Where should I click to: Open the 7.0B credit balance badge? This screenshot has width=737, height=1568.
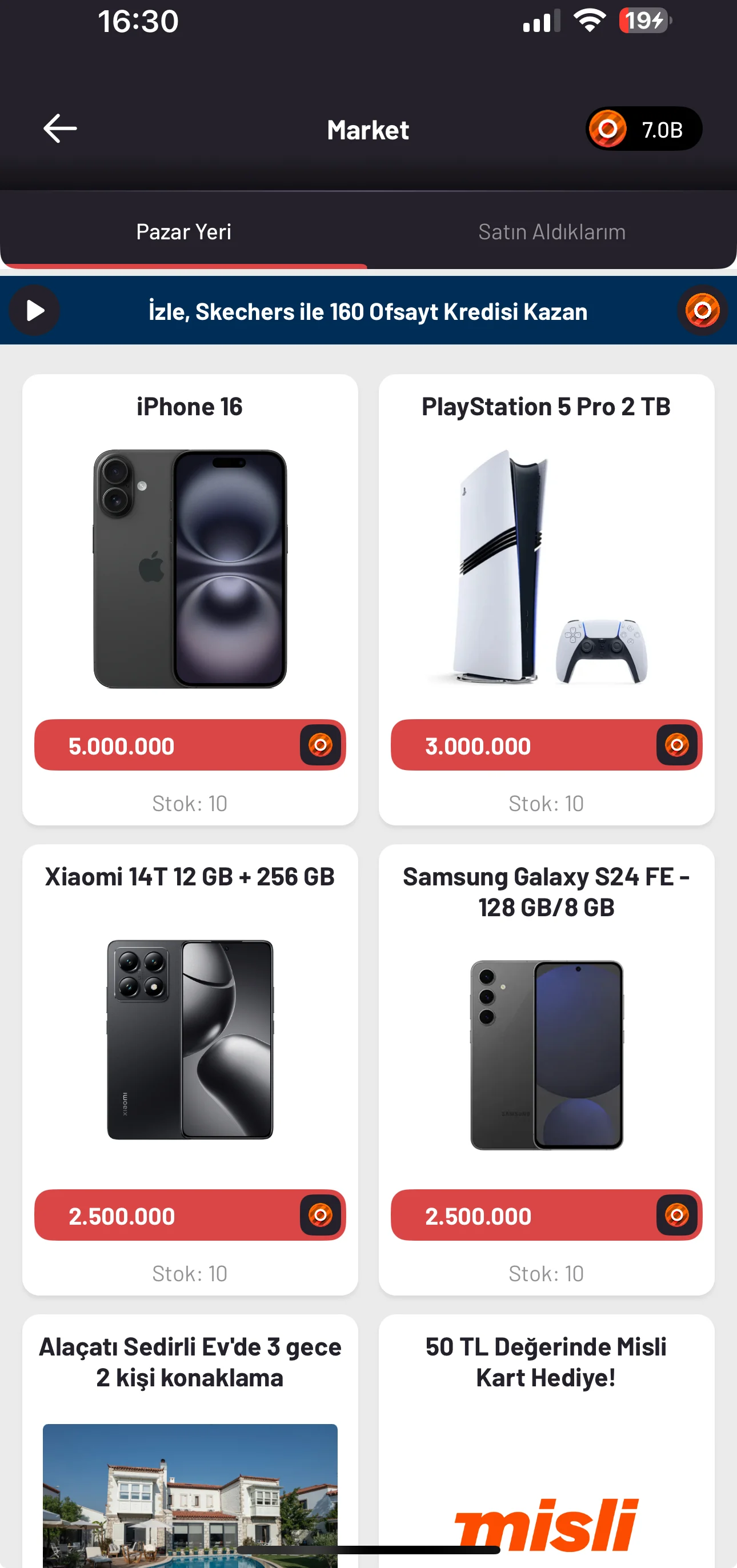(x=643, y=129)
